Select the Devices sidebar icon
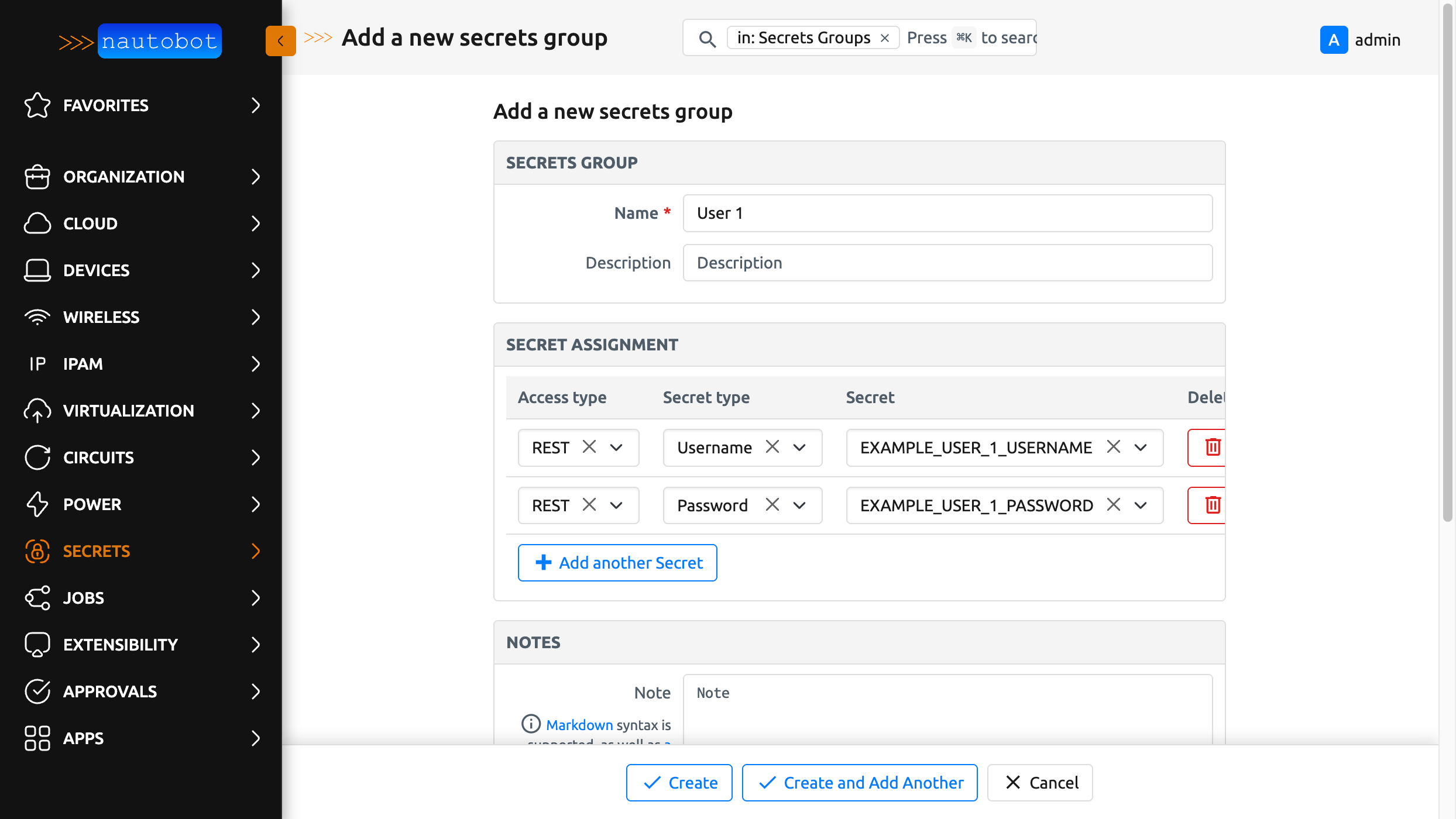Screen dimensions: 1456x819 [37, 270]
